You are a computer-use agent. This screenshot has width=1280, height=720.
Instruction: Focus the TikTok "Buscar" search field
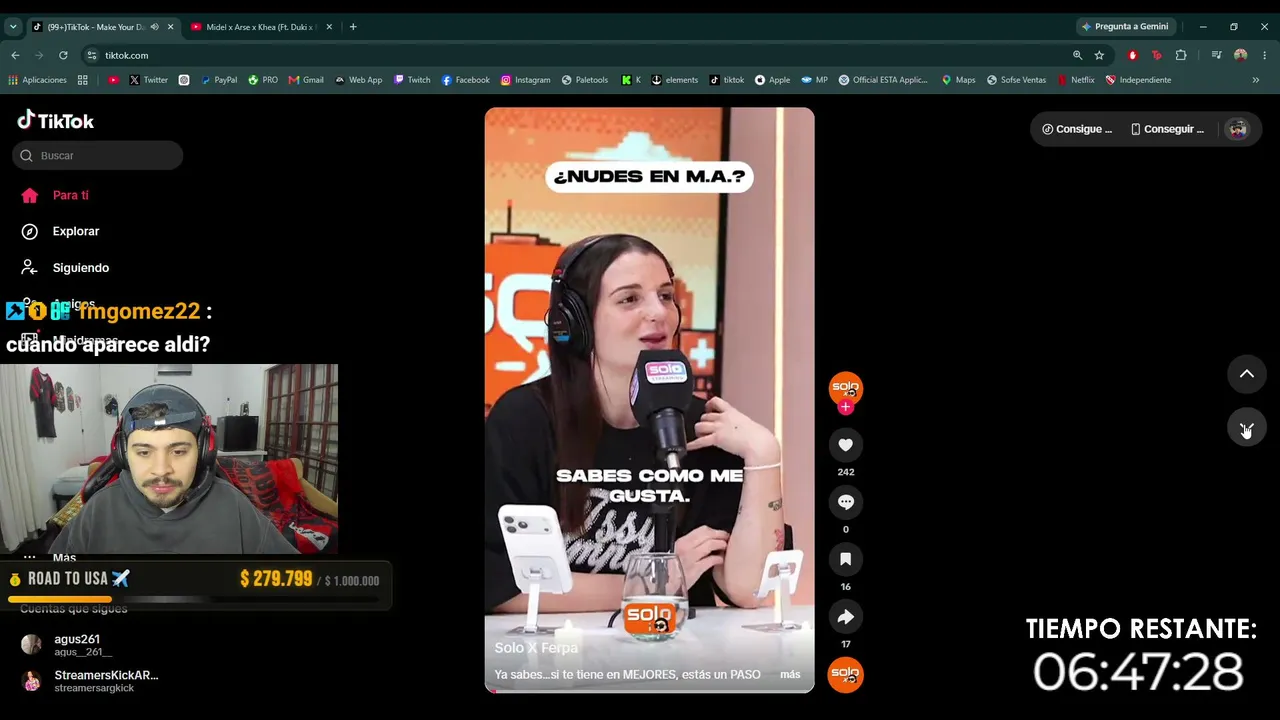(98, 155)
